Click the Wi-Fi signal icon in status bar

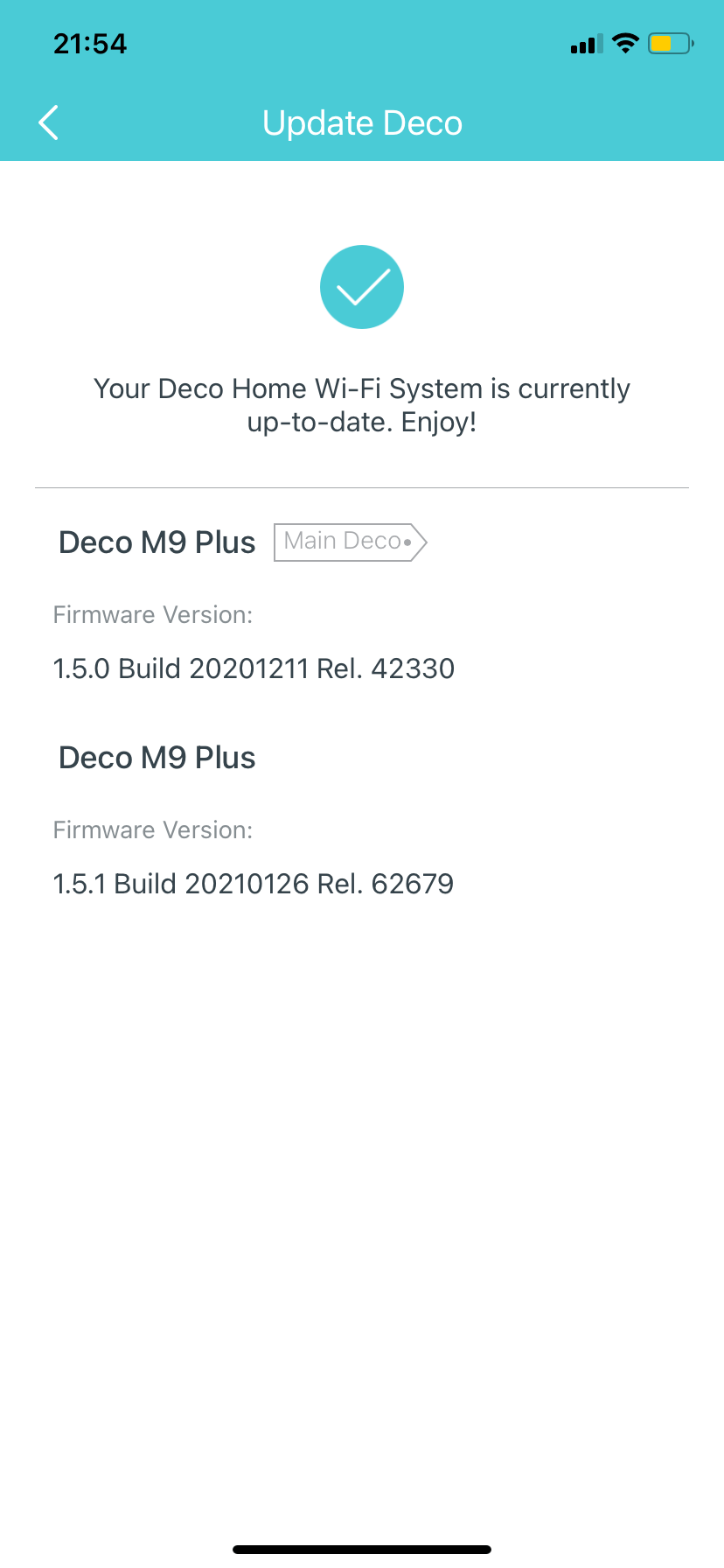pyautogui.click(x=624, y=42)
